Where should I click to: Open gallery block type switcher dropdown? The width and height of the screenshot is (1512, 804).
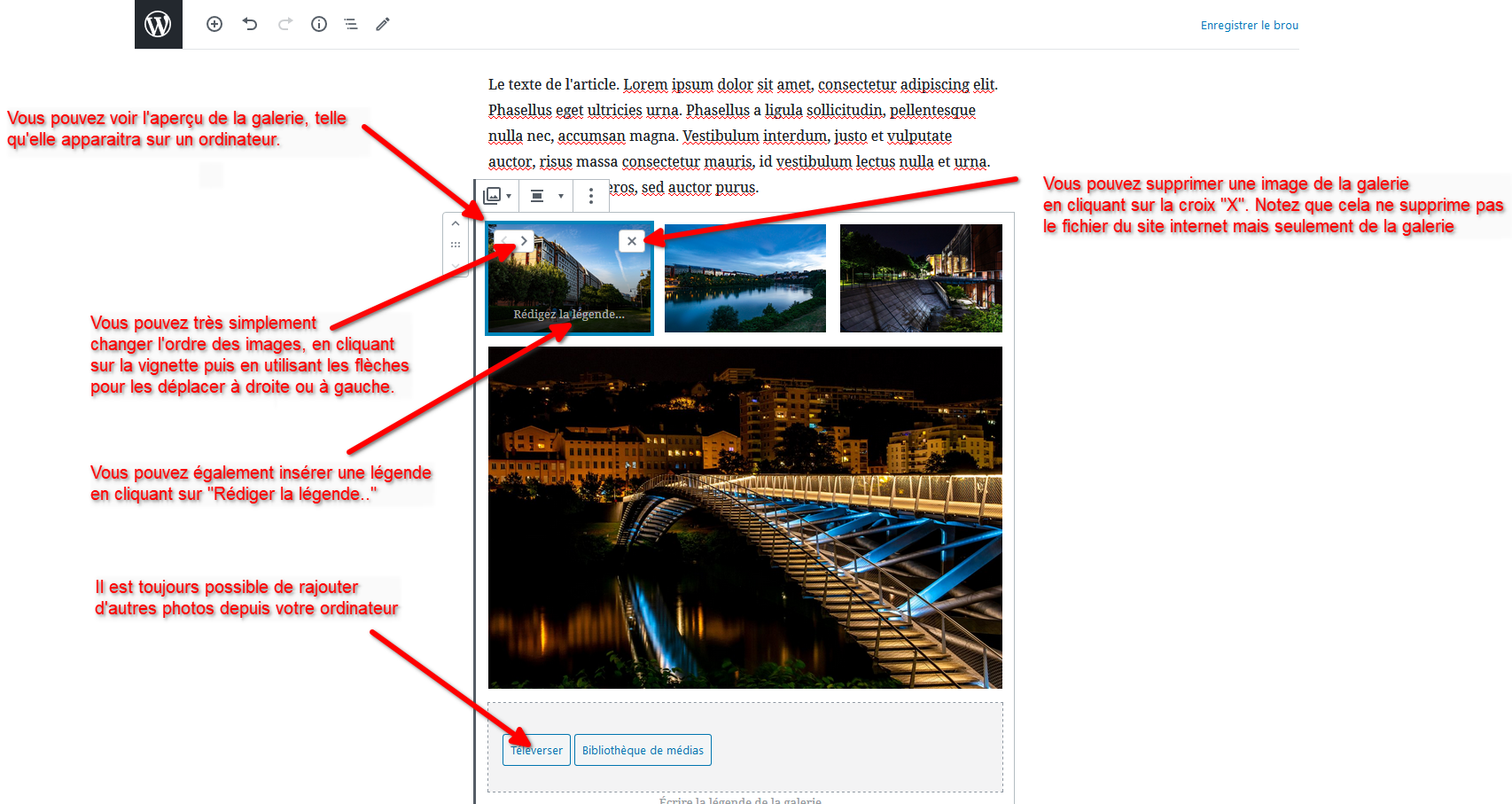pos(496,196)
